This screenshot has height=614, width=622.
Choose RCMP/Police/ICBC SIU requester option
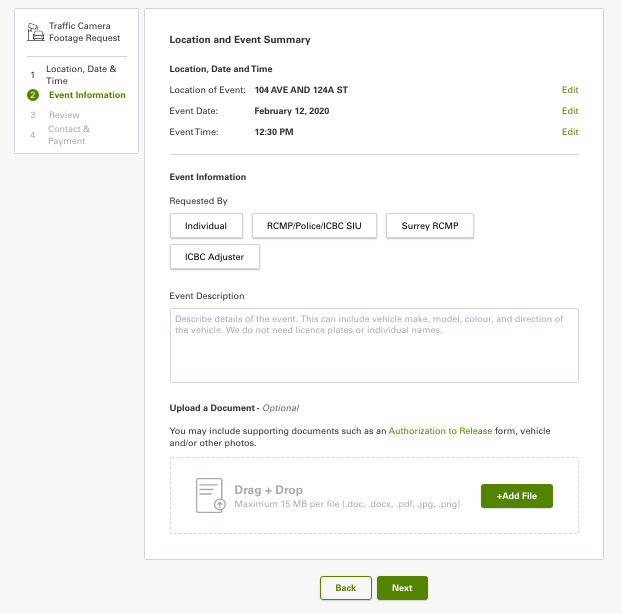[x=314, y=227]
